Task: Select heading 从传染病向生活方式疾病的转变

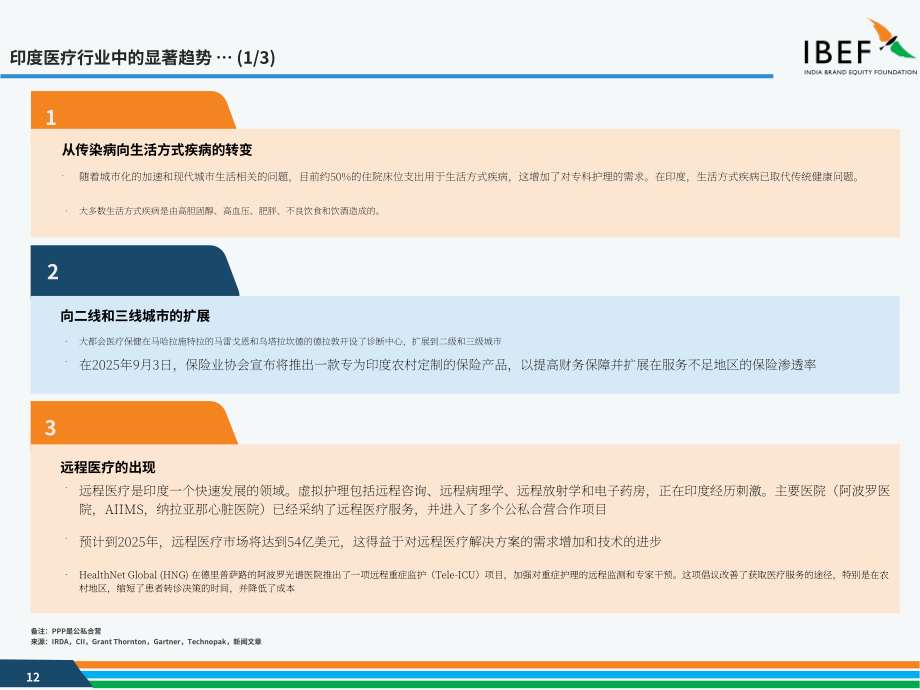Action: [x=157, y=150]
